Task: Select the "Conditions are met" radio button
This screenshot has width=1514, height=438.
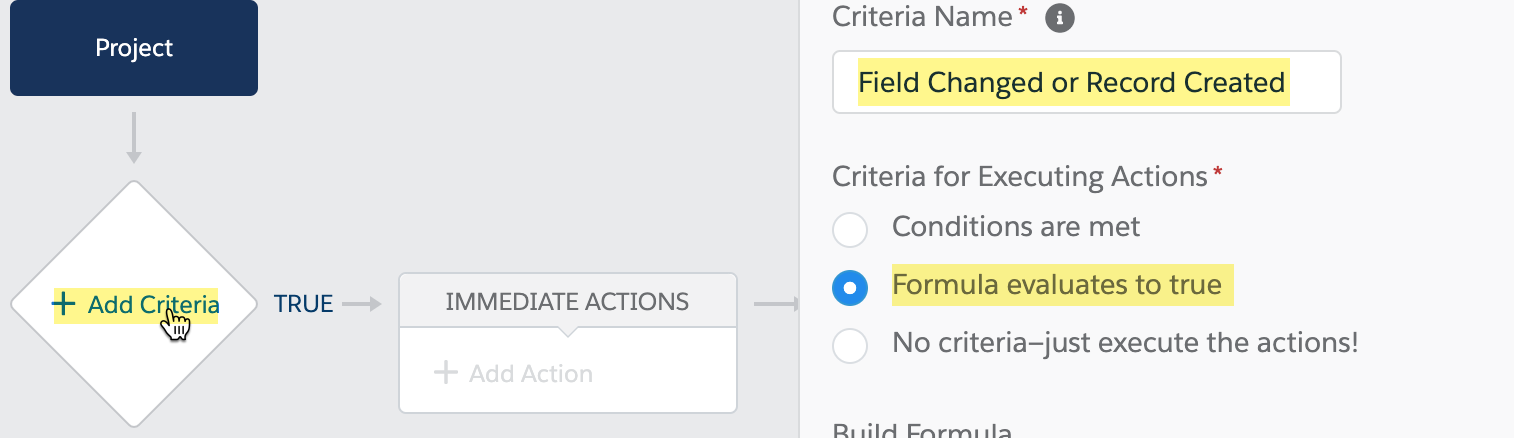Action: 849,229
